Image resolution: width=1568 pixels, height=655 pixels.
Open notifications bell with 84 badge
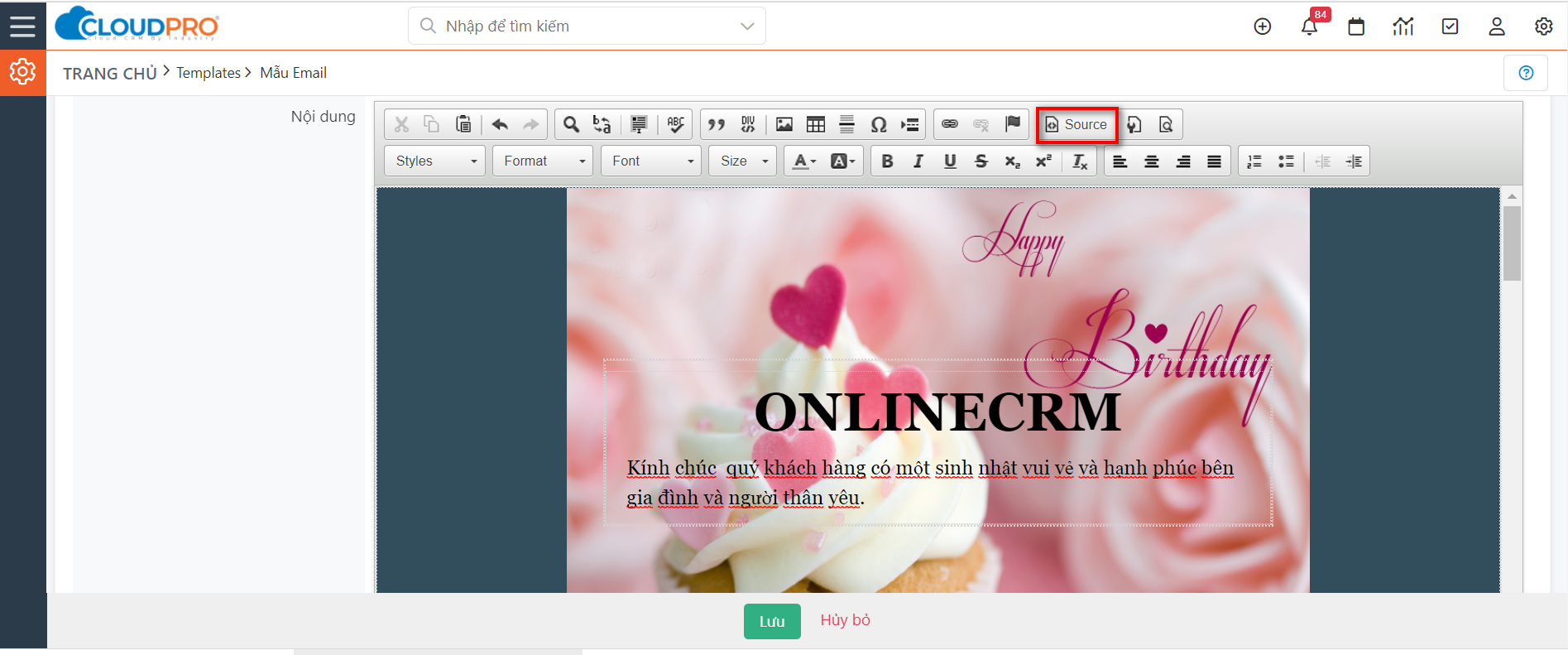click(x=1310, y=26)
